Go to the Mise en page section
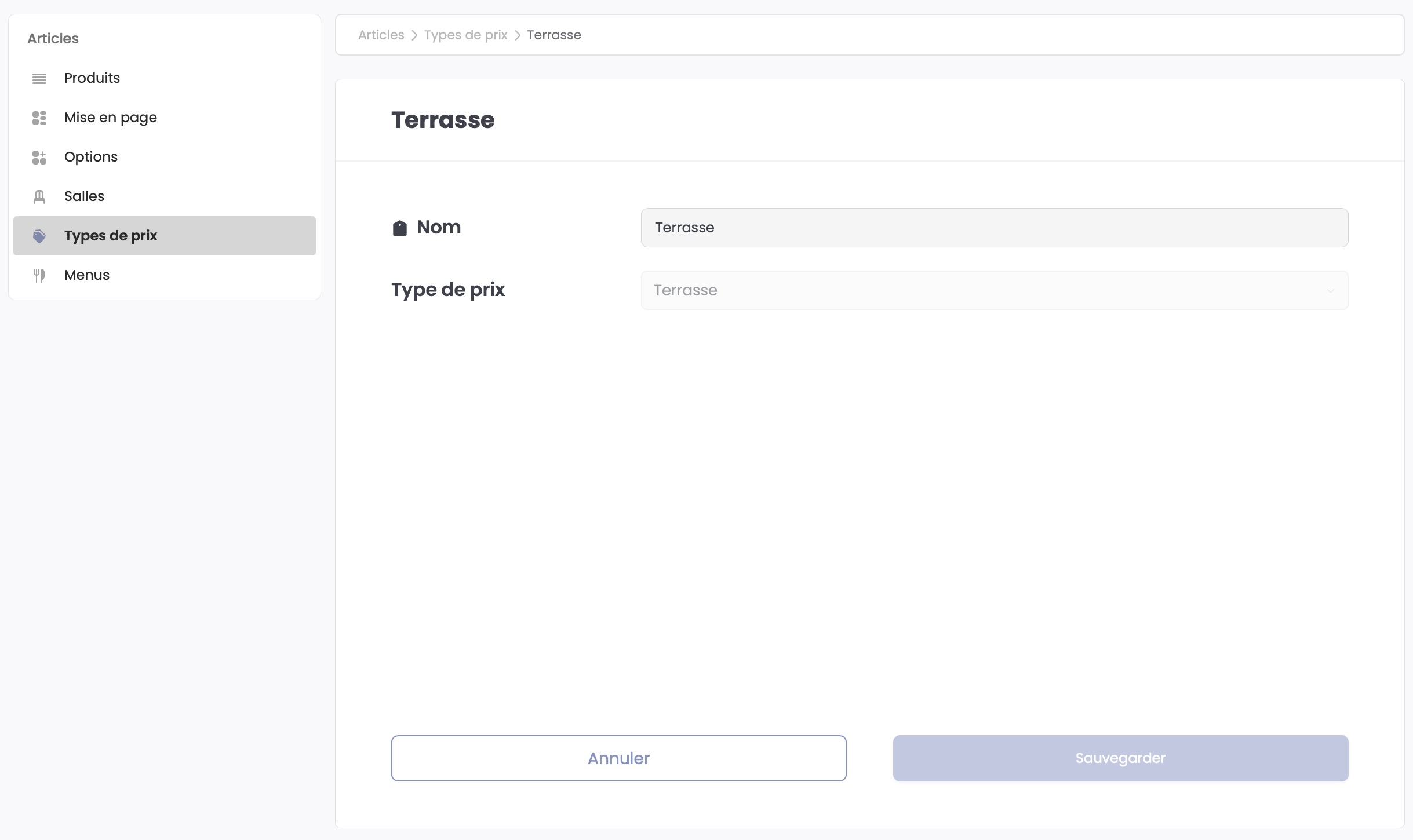This screenshot has width=1413, height=840. pyautogui.click(x=111, y=118)
